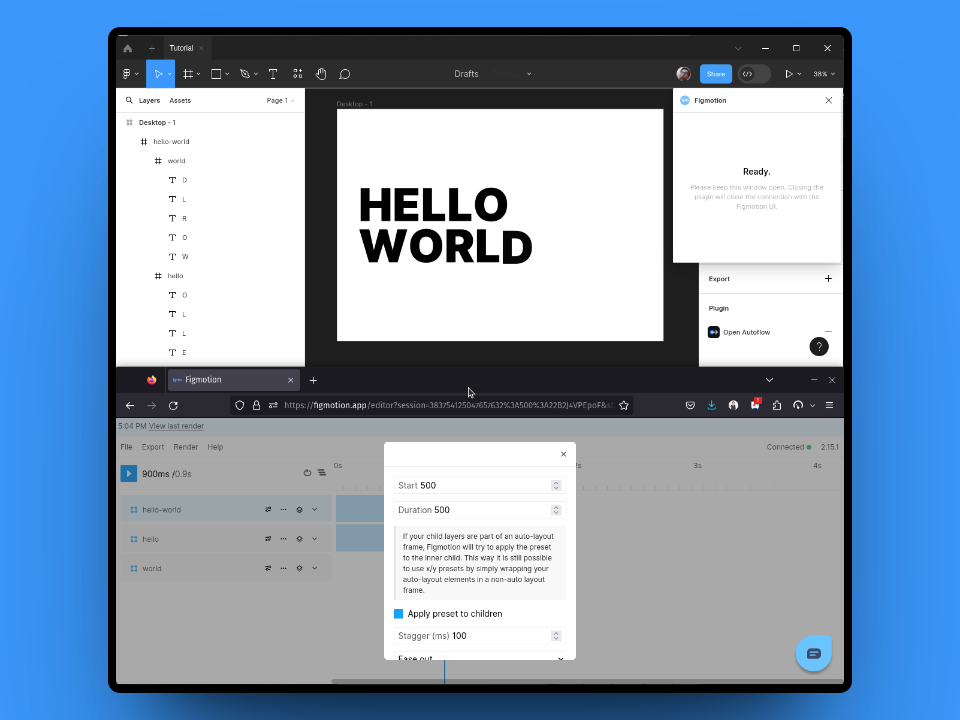Click Open Autoflow plugin label

click(746, 332)
